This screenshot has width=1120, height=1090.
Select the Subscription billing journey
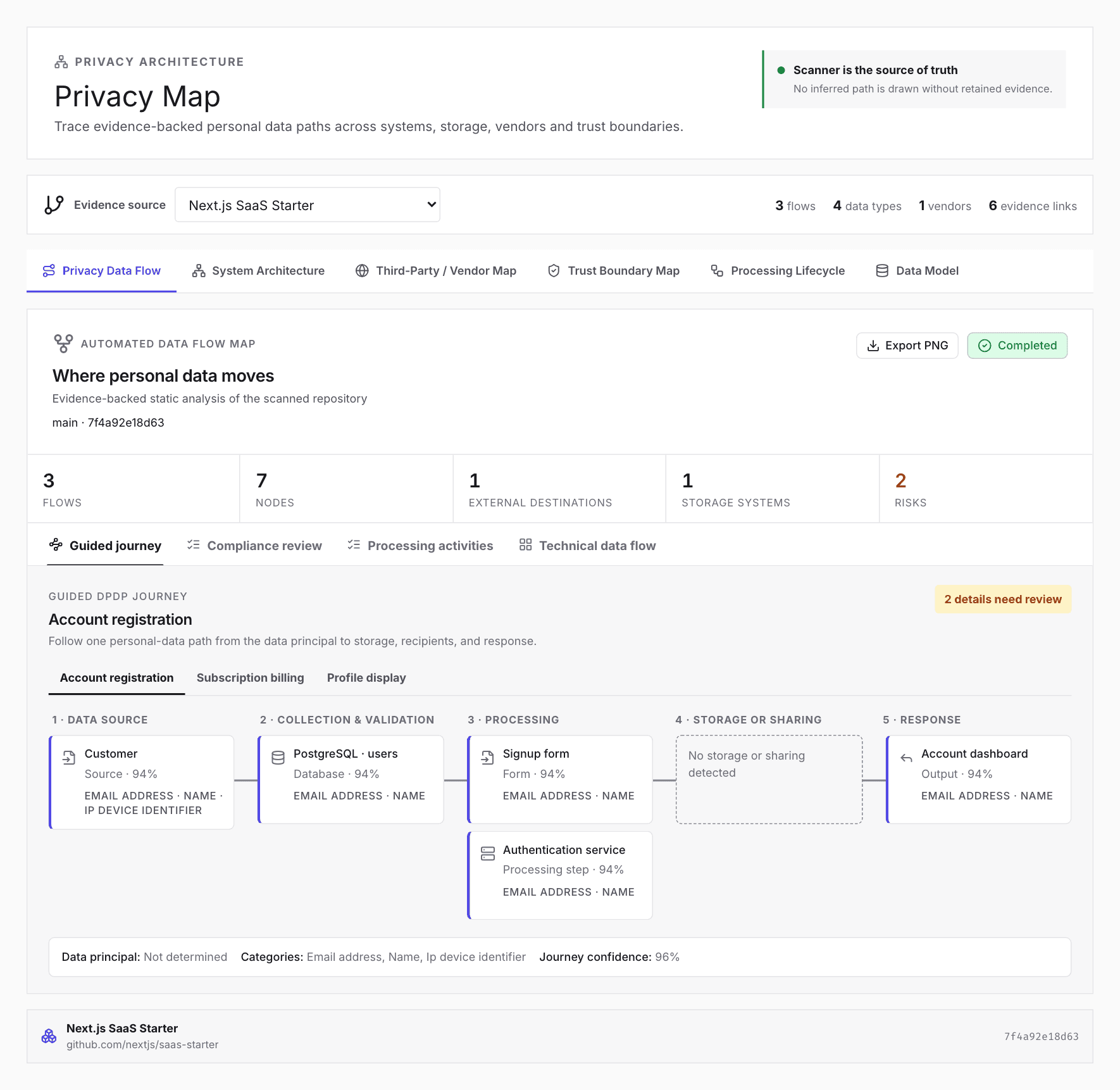tap(251, 678)
